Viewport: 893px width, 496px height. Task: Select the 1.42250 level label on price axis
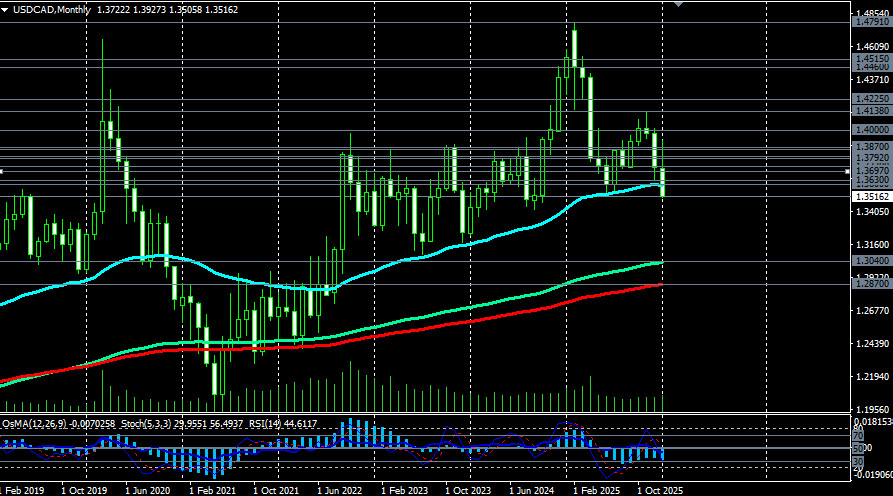coord(871,99)
